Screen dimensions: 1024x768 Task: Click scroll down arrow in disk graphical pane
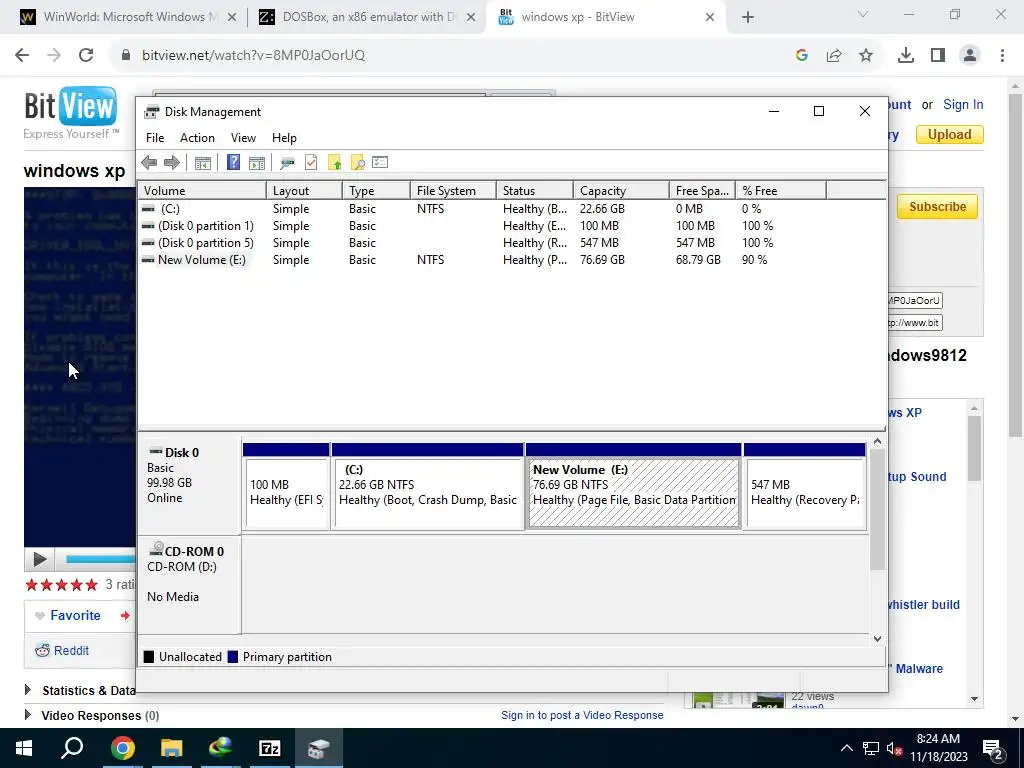pos(878,639)
